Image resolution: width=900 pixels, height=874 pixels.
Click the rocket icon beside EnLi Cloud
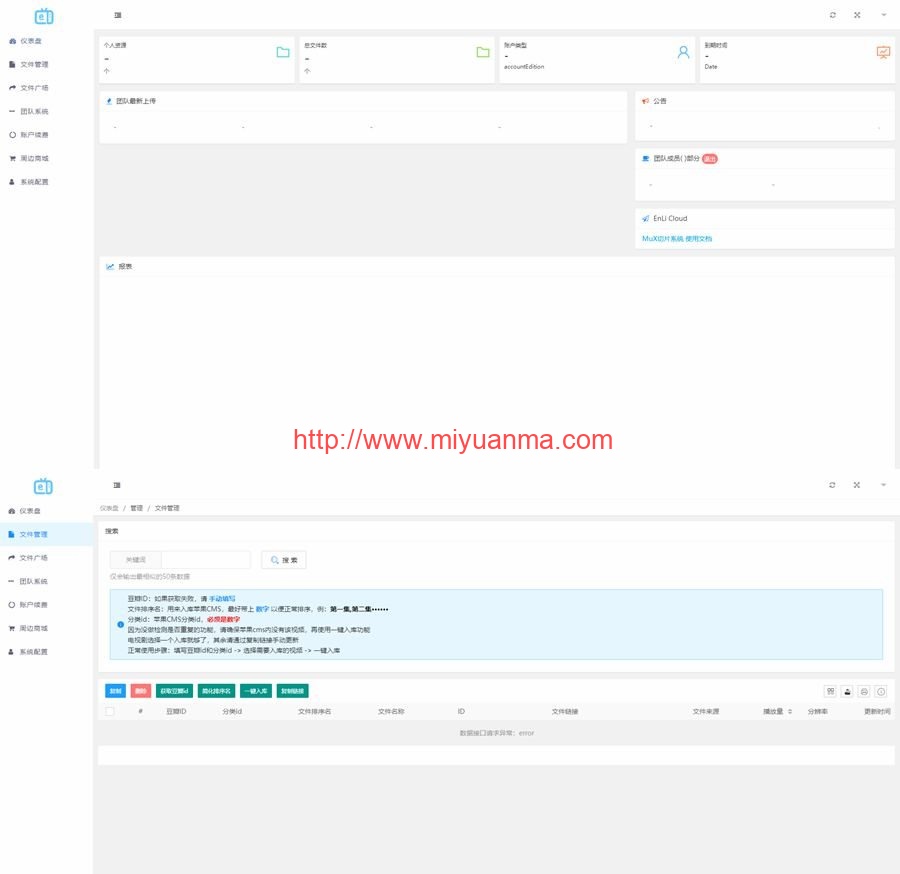646,219
